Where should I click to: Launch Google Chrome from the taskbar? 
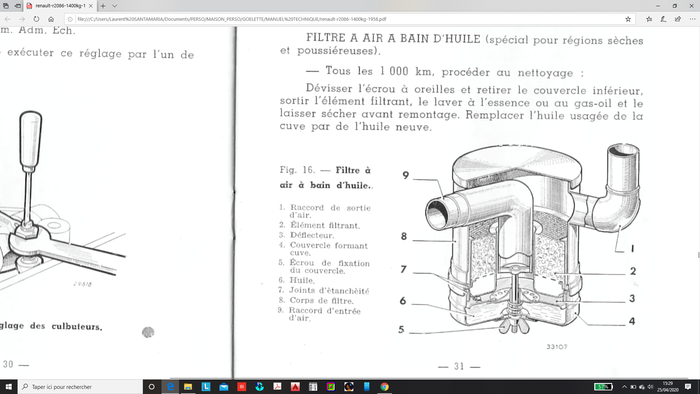pyautogui.click(x=384, y=387)
